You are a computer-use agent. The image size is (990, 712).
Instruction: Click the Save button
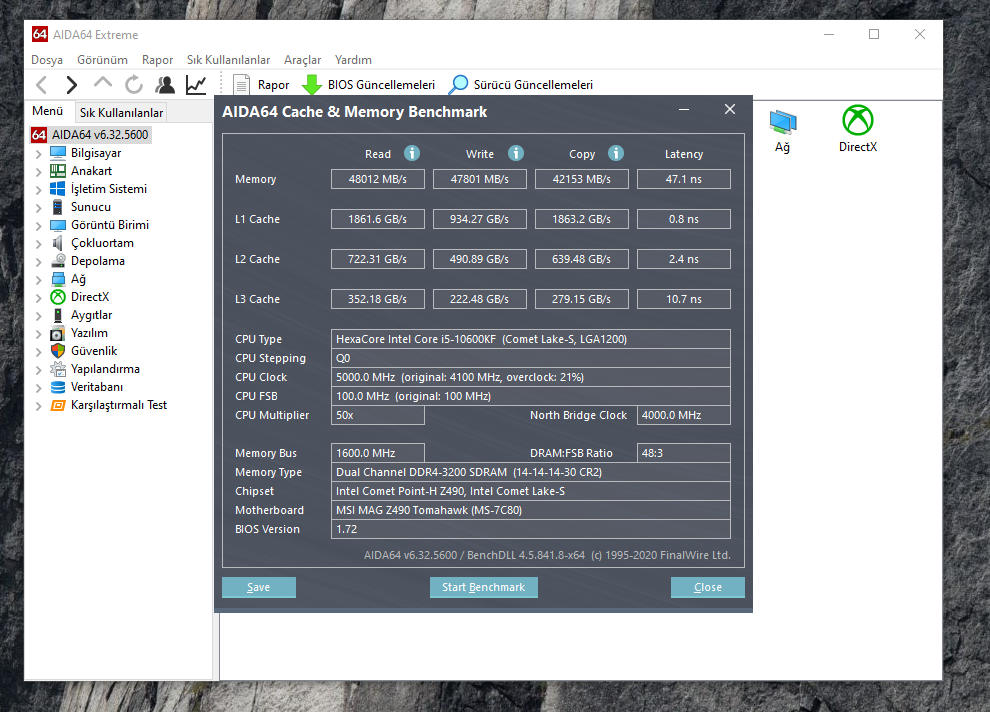(x=259, y=587)
